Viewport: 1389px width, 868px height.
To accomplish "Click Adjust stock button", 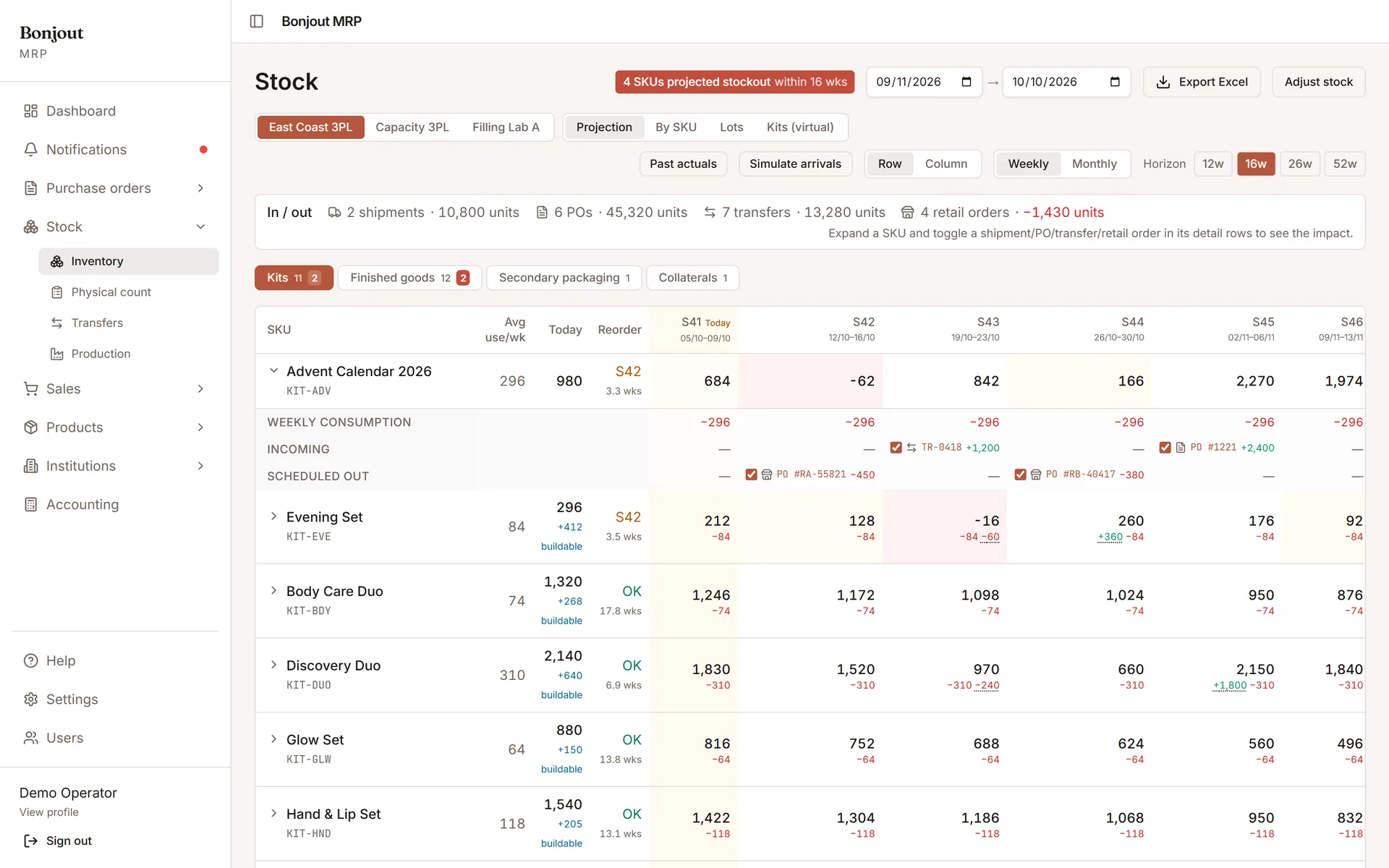I will click(1318, 82).
